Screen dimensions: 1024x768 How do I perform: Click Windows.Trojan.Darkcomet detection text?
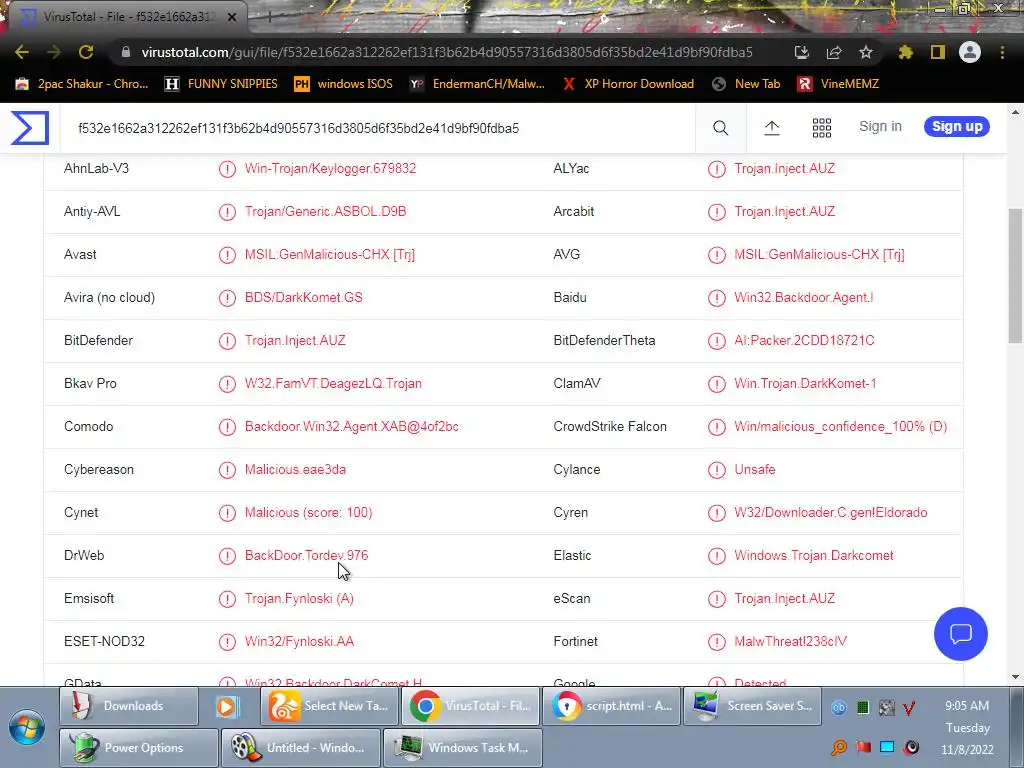click(x=814, y=556)
